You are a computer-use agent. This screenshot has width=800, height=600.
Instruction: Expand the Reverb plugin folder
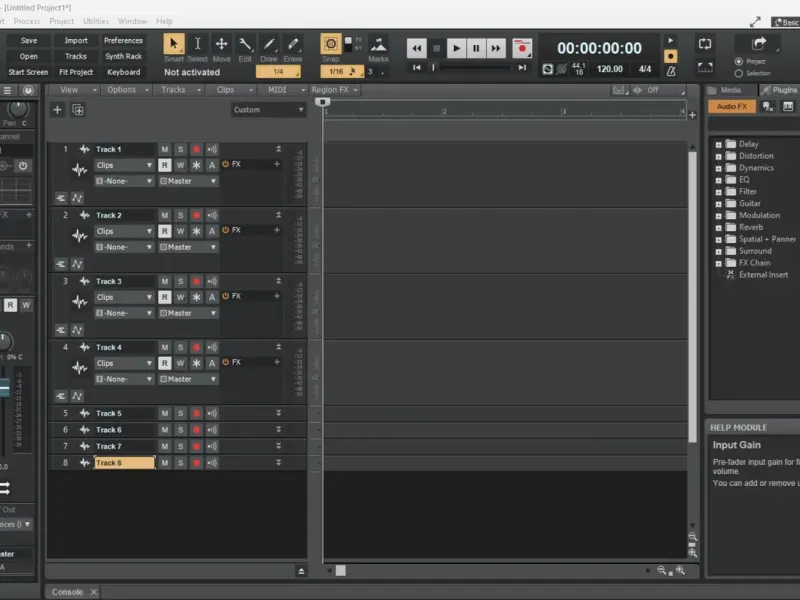coord(718,228)
